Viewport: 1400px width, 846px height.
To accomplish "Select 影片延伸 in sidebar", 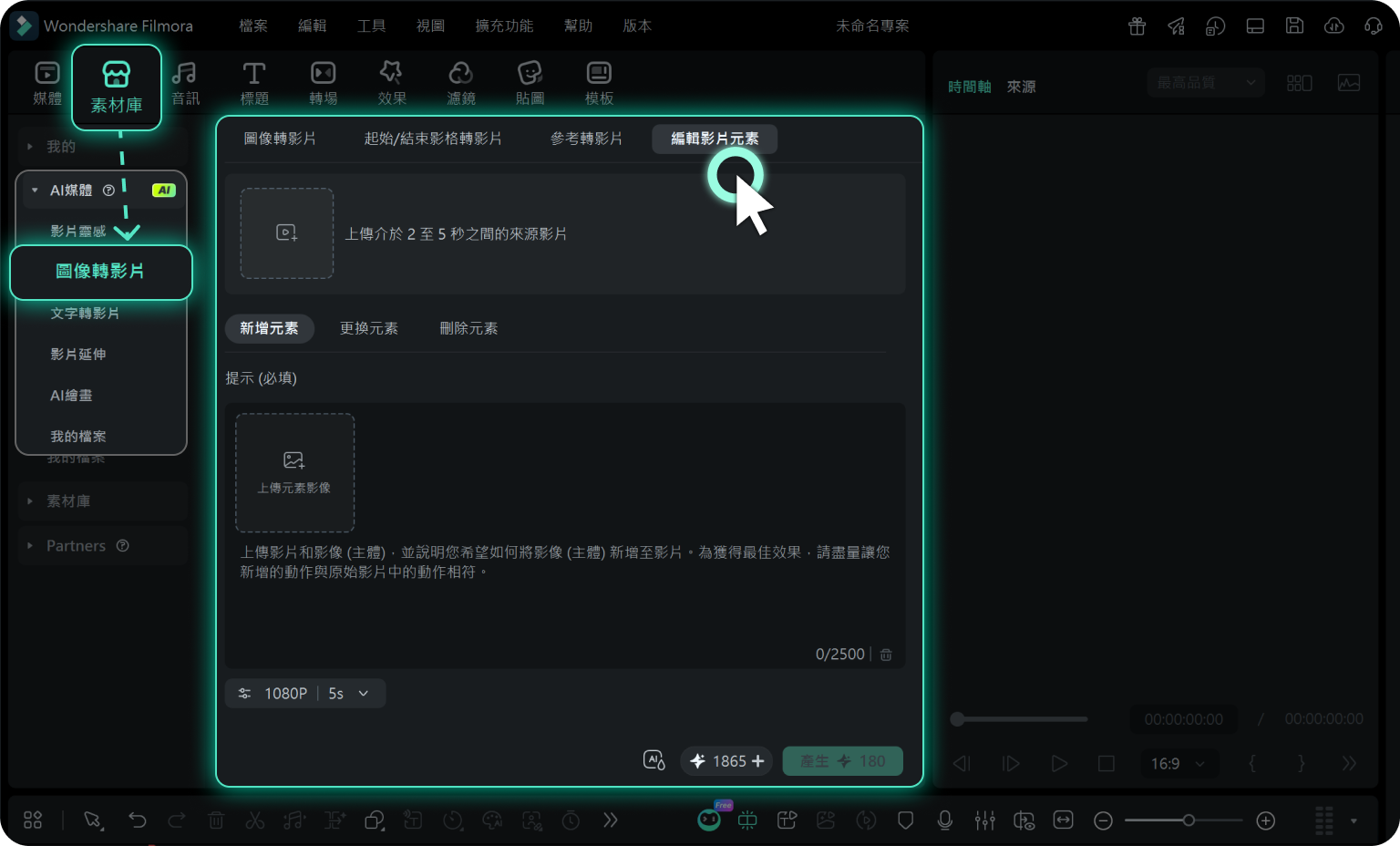I will coord(78,355).
